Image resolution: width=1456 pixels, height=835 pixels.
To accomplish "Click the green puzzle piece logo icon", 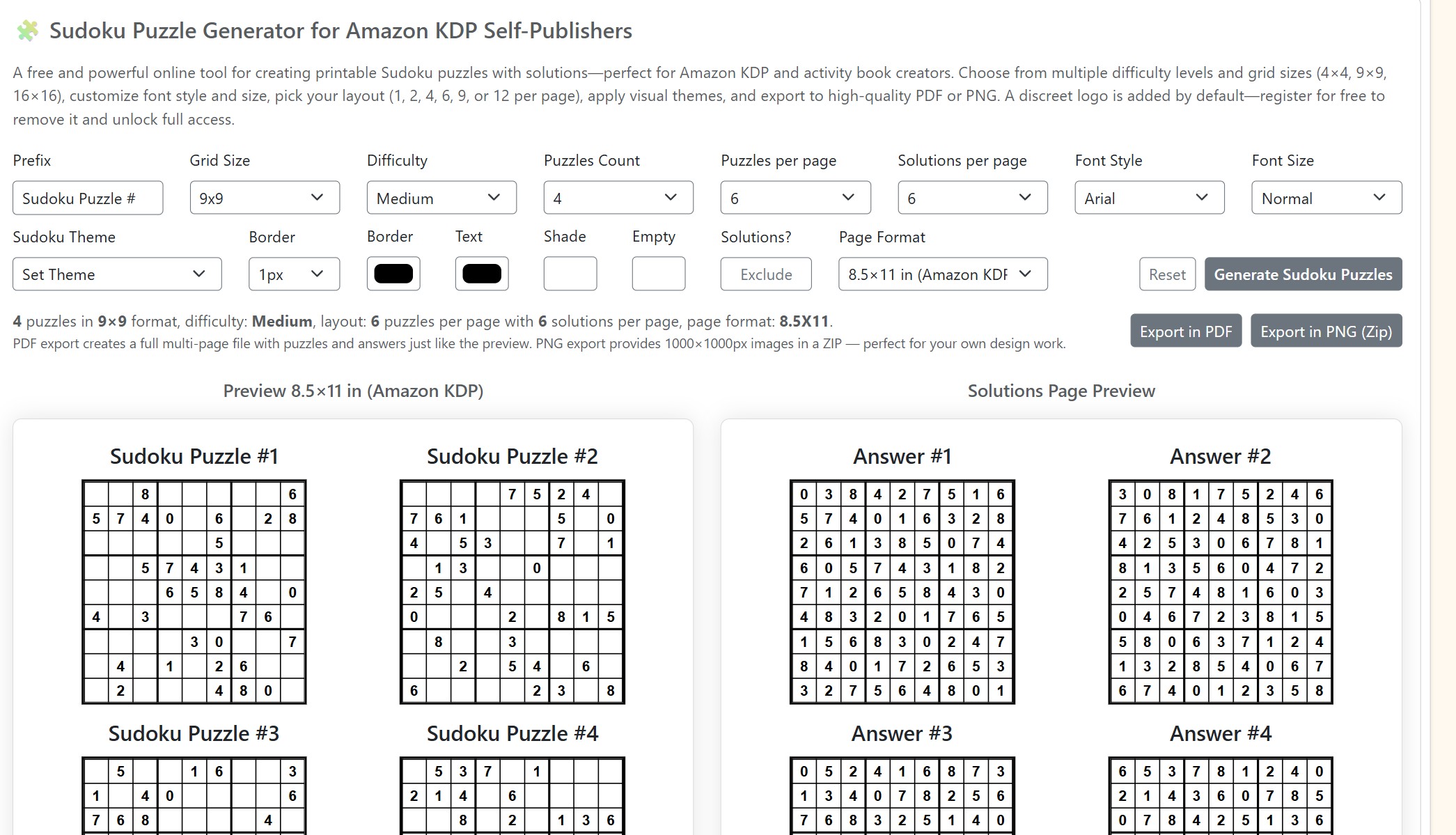I will (x=26, y=30).
